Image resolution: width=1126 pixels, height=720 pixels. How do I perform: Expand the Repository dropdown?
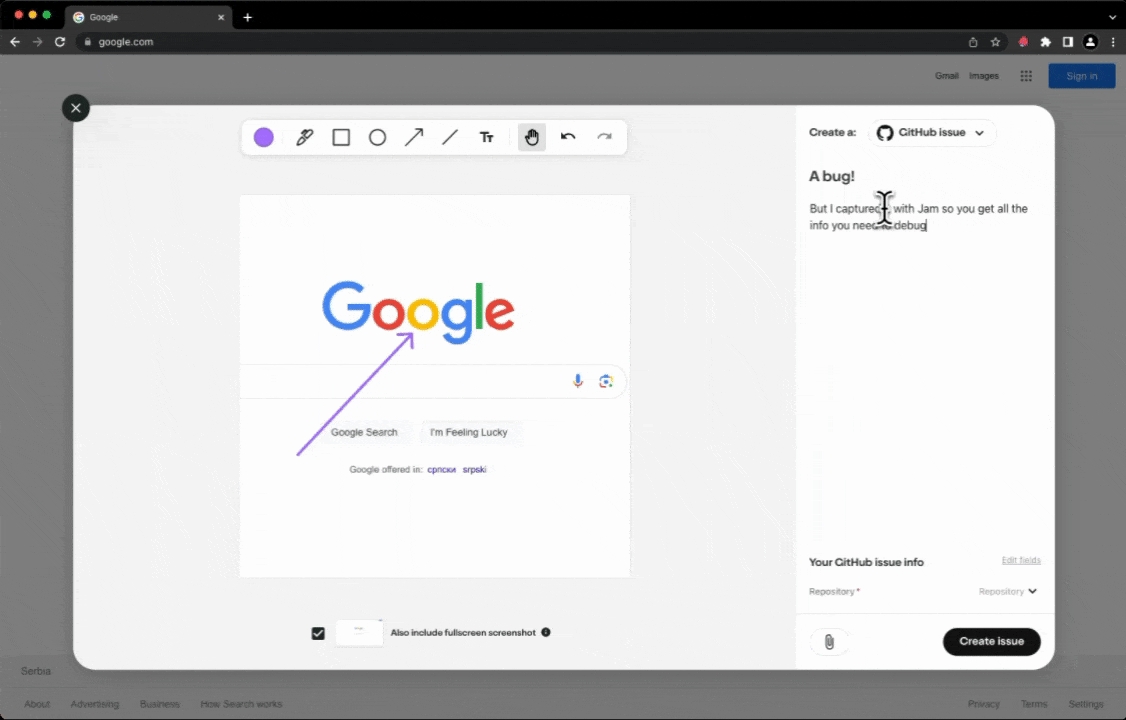1007,592
